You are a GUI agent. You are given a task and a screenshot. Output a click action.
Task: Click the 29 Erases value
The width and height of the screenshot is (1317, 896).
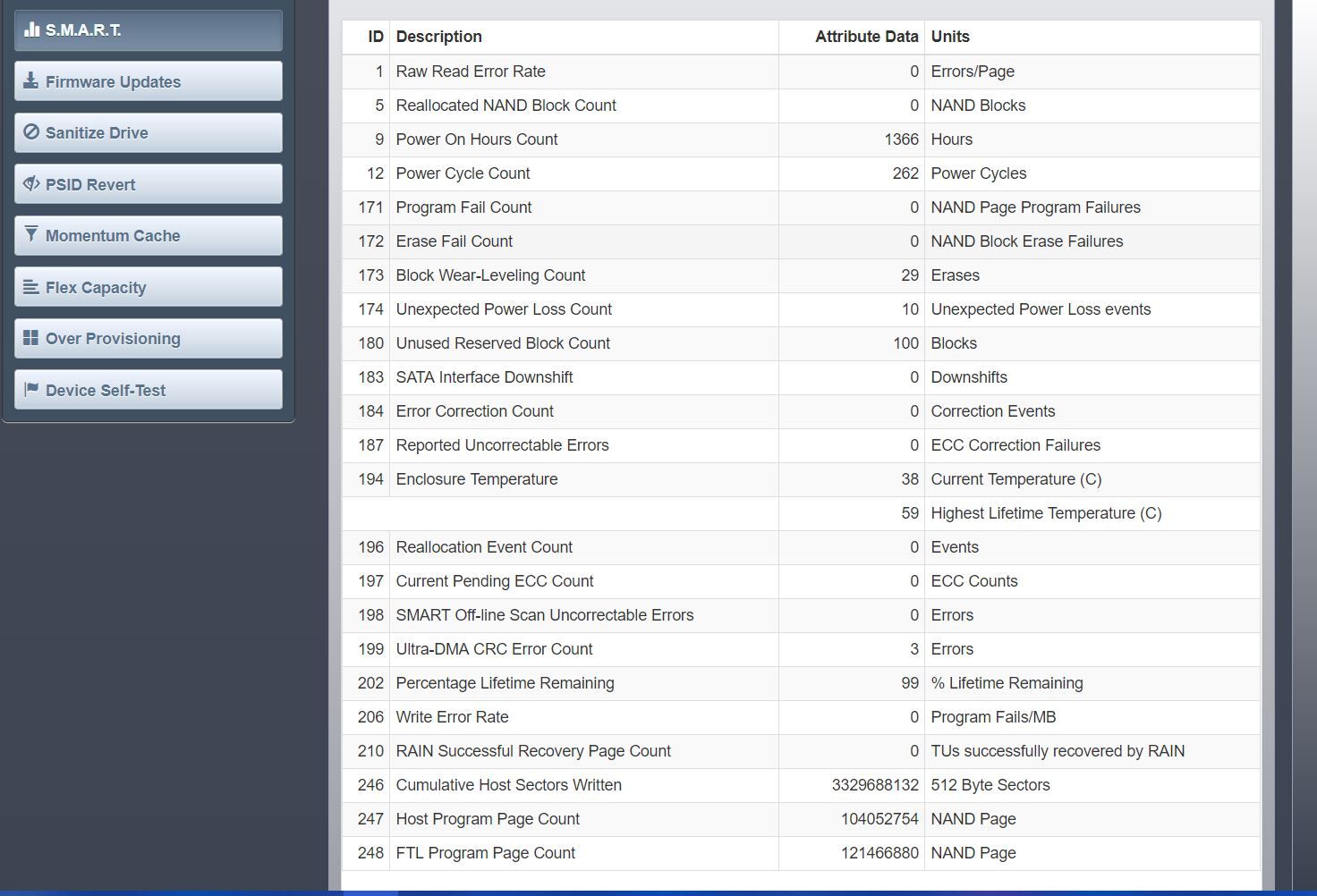[910, 275]
